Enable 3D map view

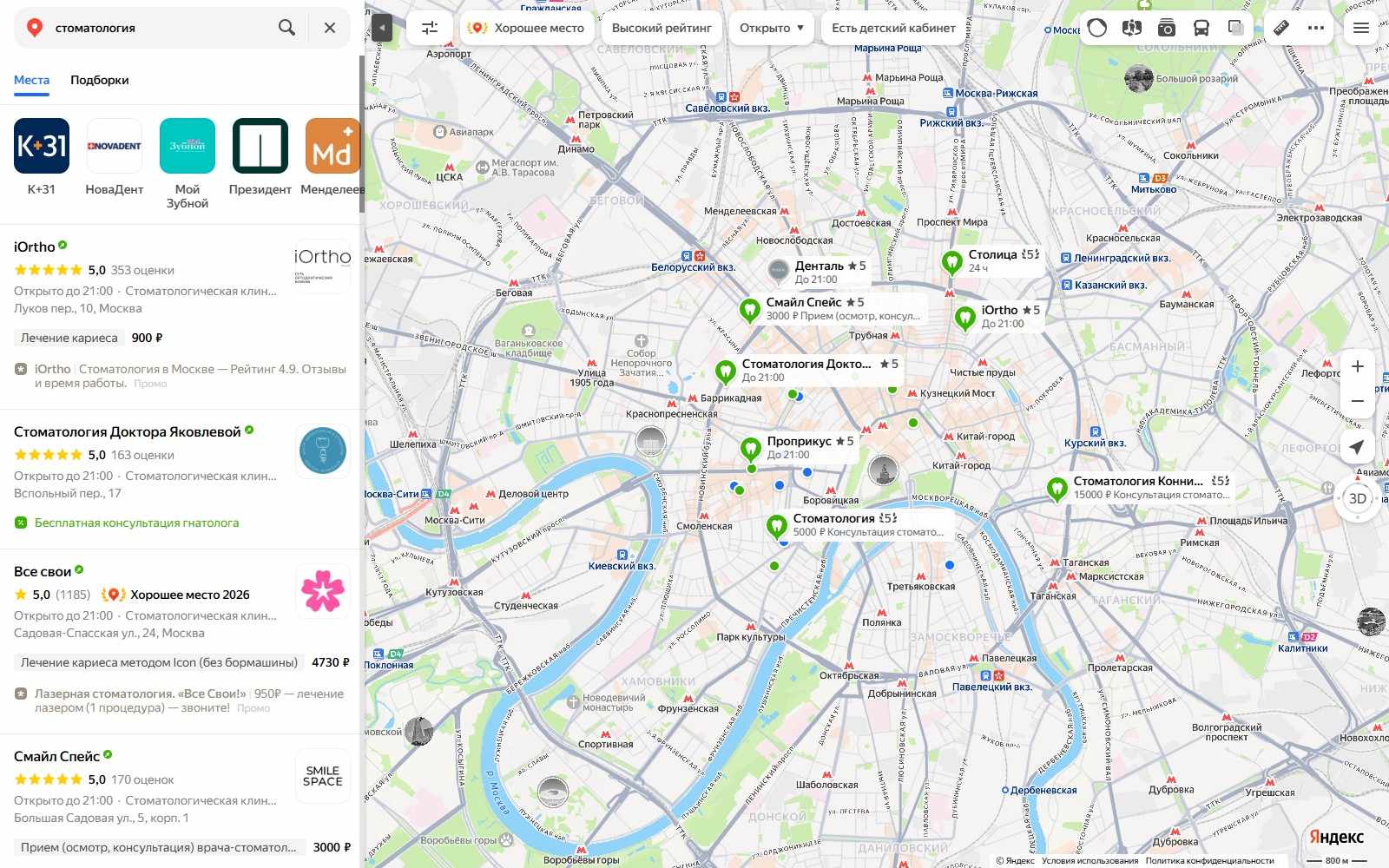1358,498
